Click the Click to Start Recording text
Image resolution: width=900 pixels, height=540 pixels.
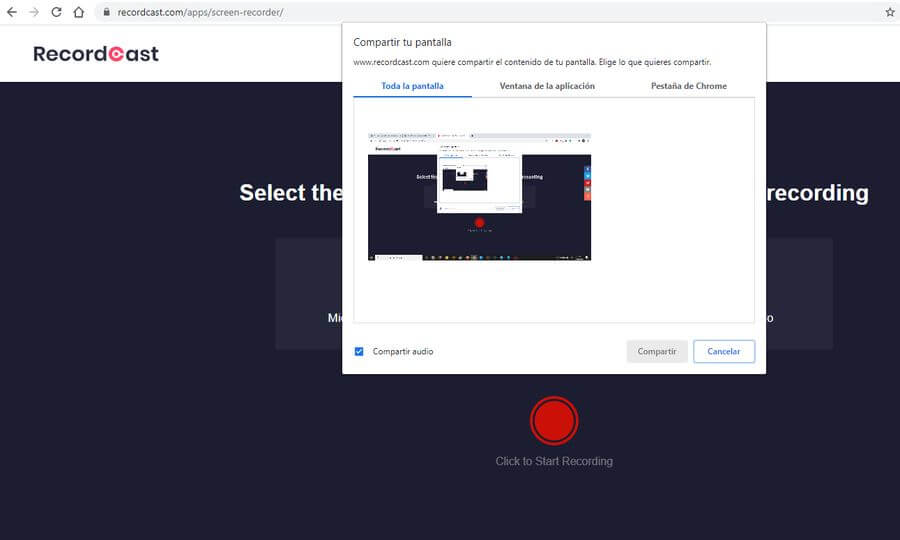[554, 461]
